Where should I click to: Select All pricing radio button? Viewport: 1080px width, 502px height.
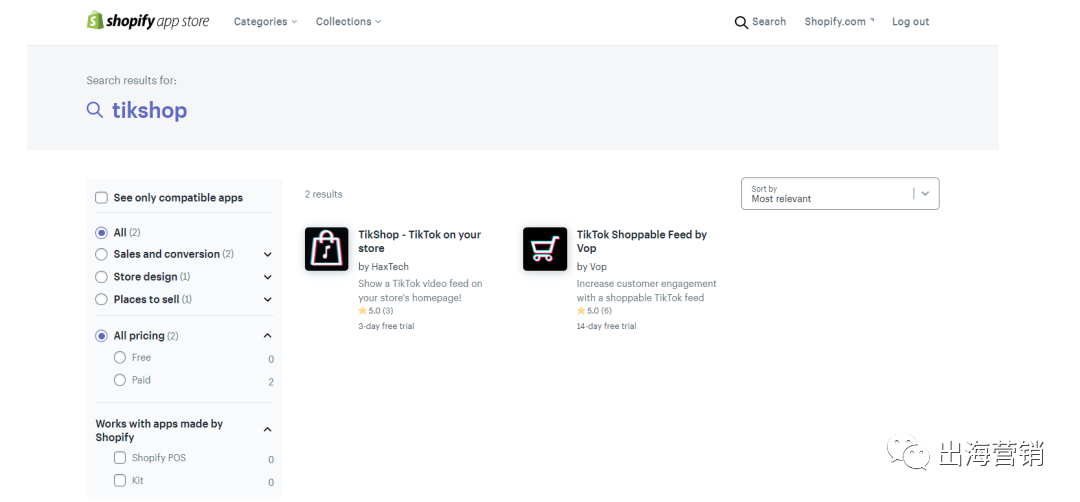(x=101, y=336)
